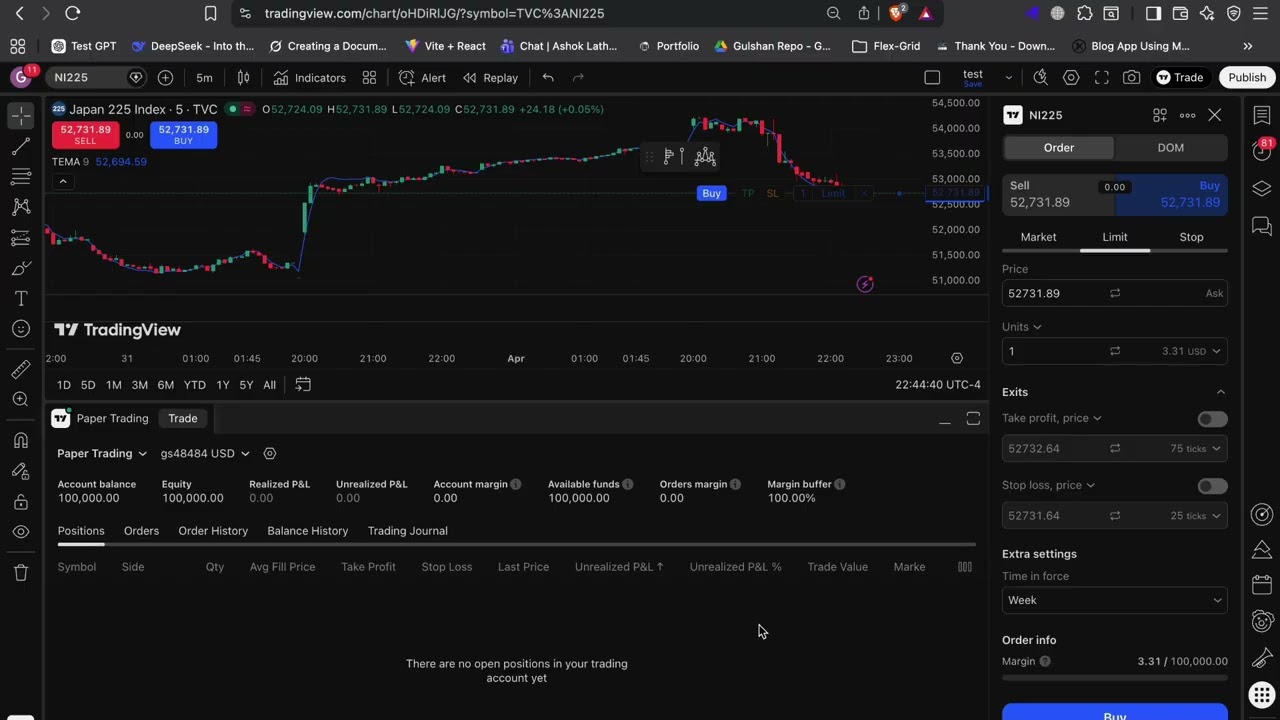1280x720 pixels.
Task: Open the watchlist panel icon
Action: pyautogui.click(x=1262, y=116)
